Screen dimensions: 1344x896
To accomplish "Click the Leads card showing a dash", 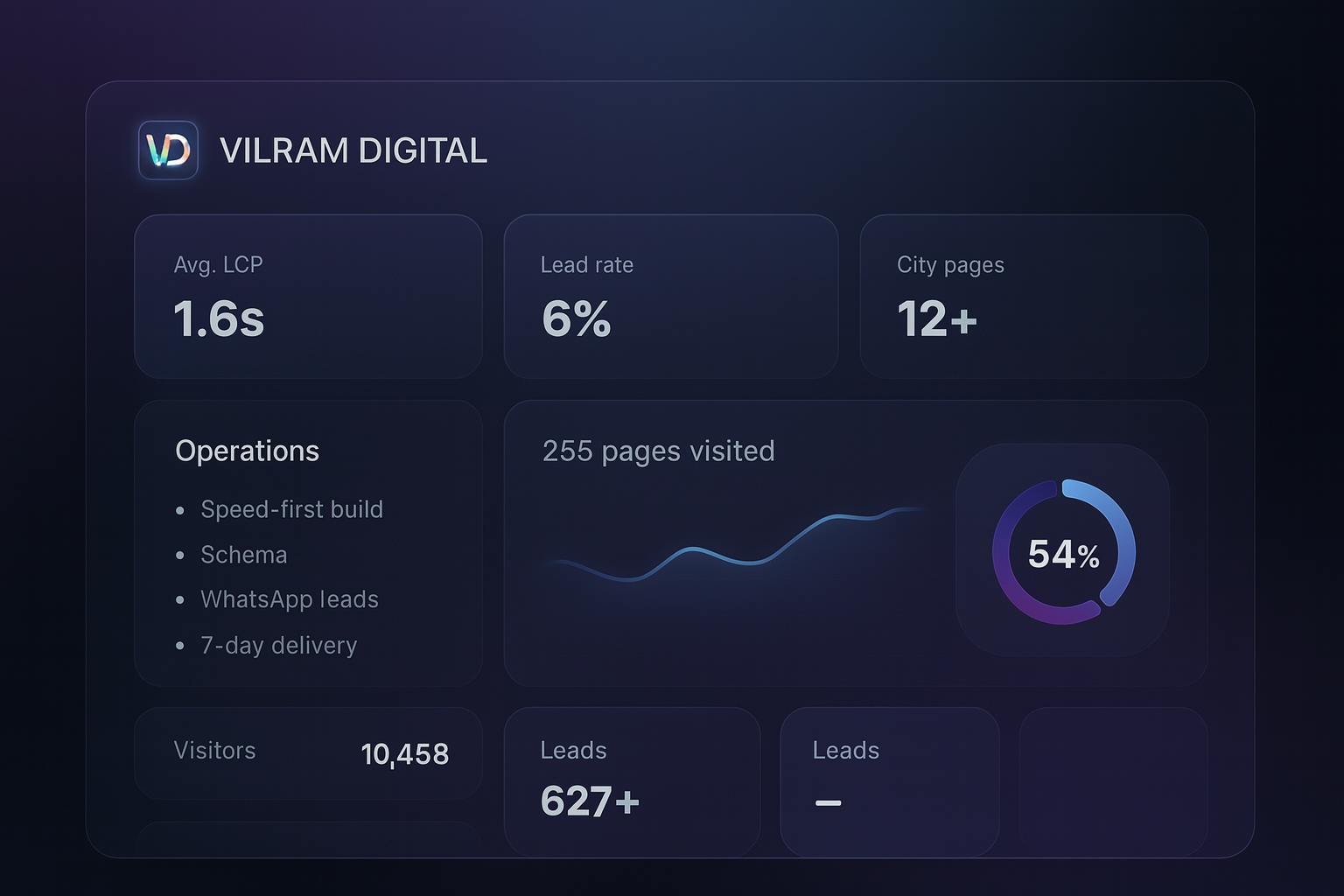I will coord(889,780).
